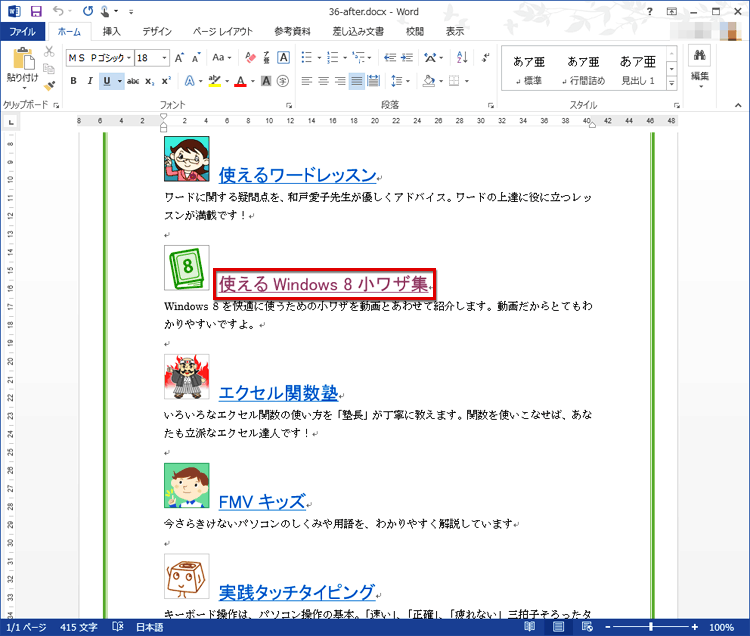Click the zoom slider in status bar
Viewport: 750px width, 636px height.
click(x=651, y=626)
